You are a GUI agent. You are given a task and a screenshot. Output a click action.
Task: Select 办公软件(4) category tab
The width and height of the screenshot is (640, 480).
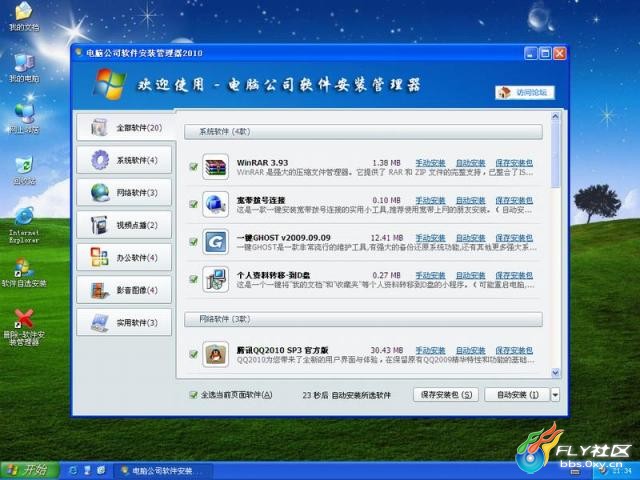(x=124, y=258)
